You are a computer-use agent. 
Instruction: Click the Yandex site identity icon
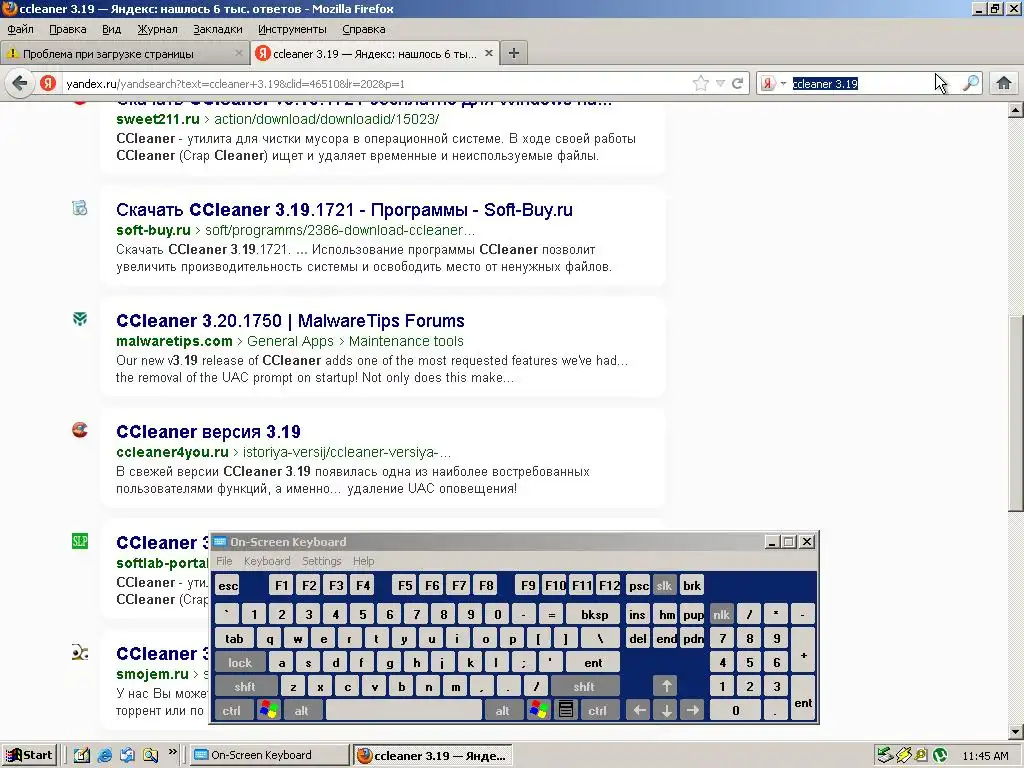click(x=48, y=84)
